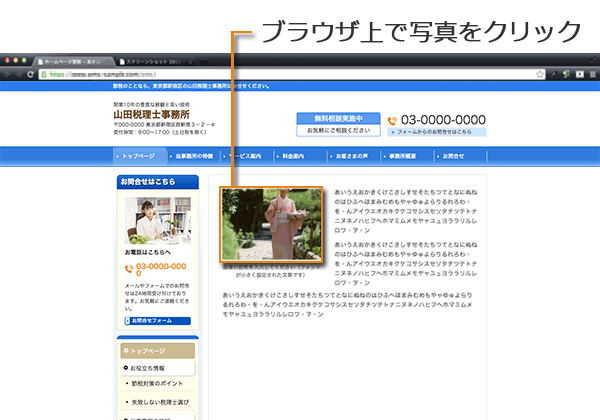The height and width of the screenshot is (420, 600).
Task: Open 失敗しない税理士選び sidebar link
Action: pyautogui.click(x=160, y=401)
